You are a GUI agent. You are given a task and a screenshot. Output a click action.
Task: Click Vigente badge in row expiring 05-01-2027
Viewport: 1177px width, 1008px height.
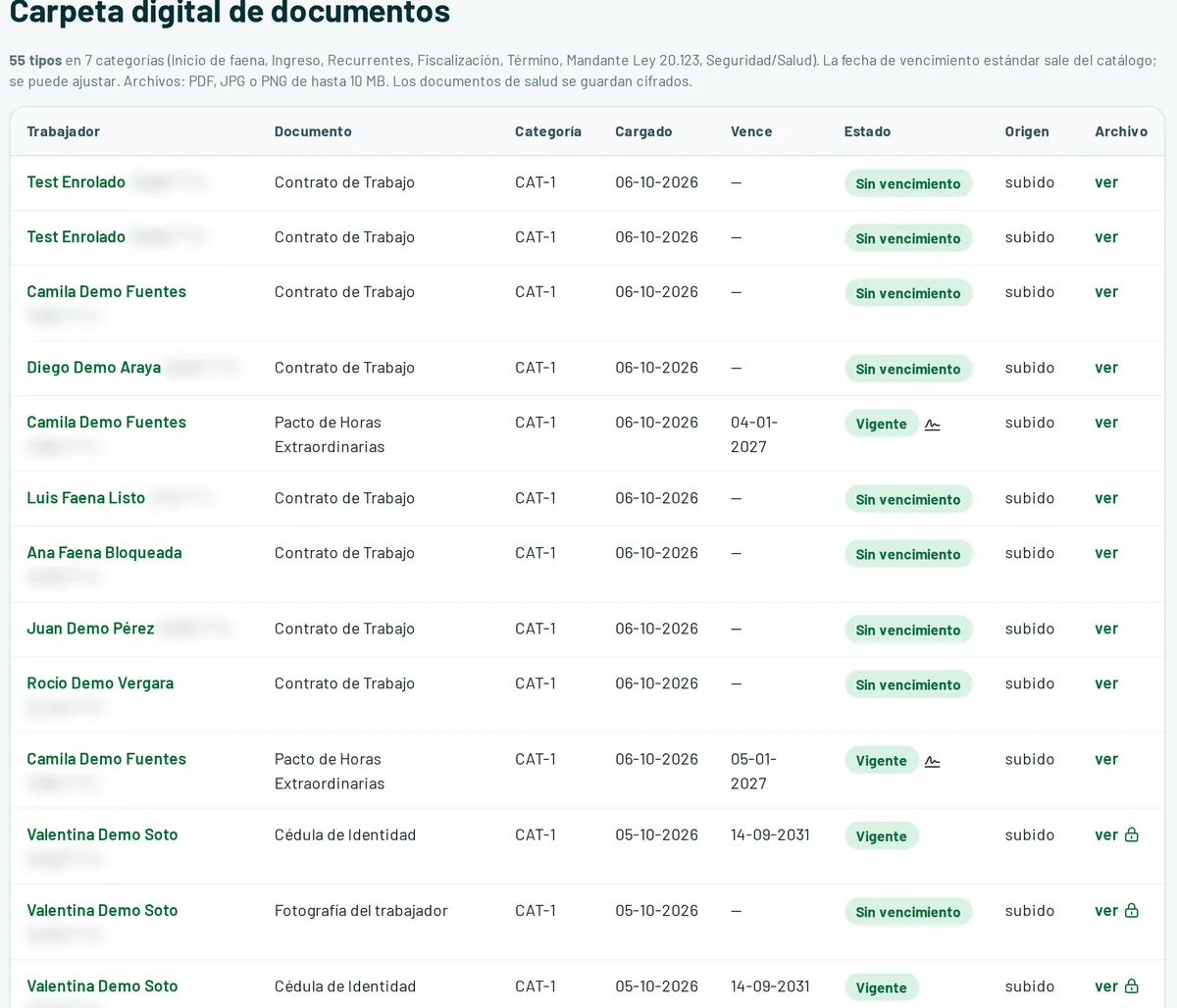[881, 760]
